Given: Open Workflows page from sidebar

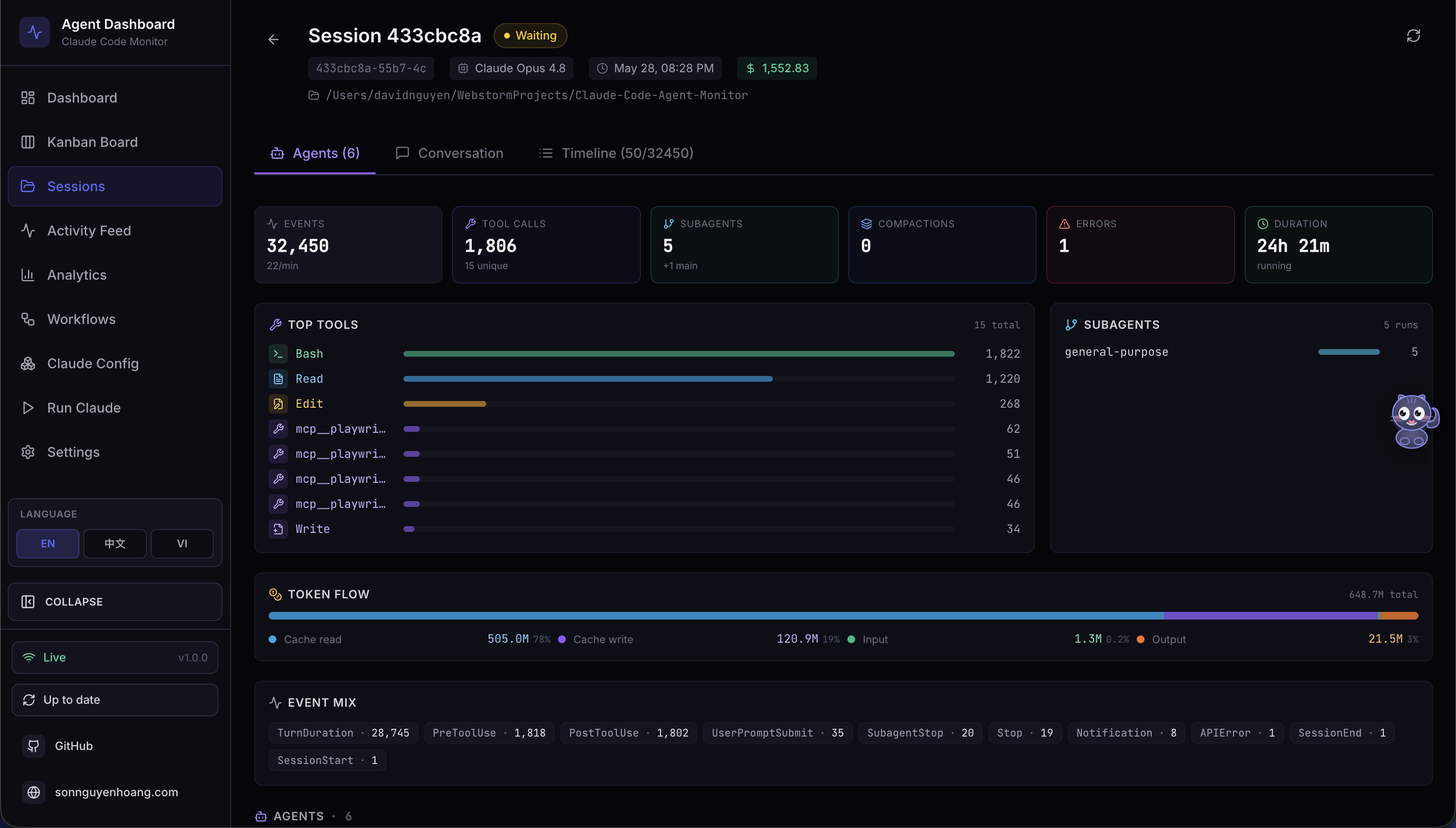Looking at the screenshot, I should (115, 320).
